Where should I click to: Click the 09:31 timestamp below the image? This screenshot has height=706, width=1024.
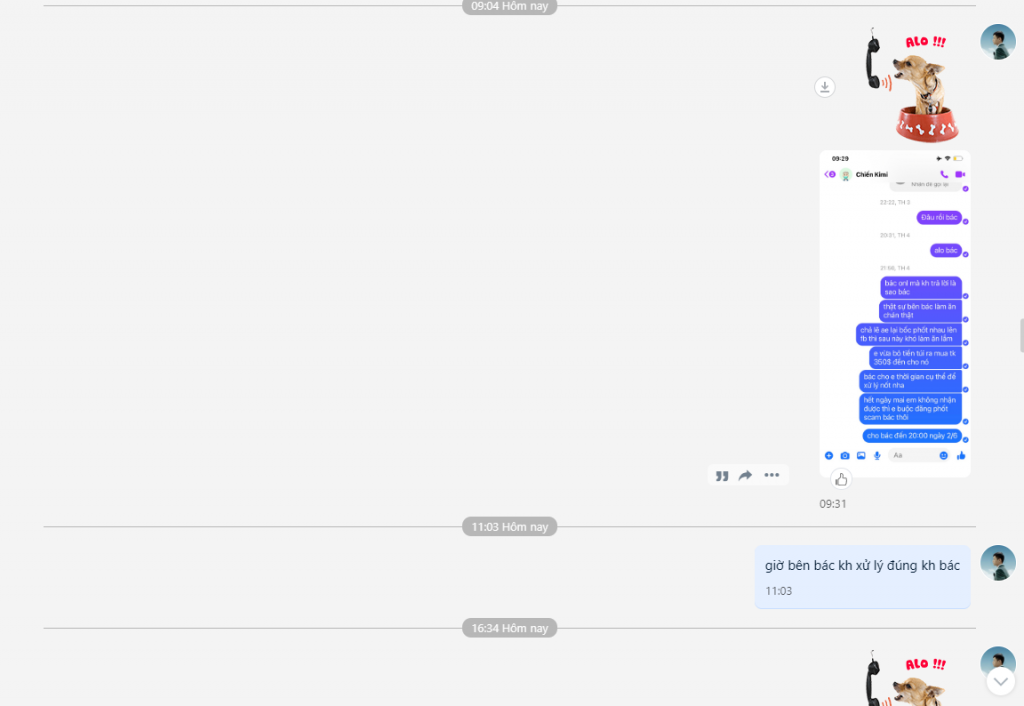click(x=833, y=504)
